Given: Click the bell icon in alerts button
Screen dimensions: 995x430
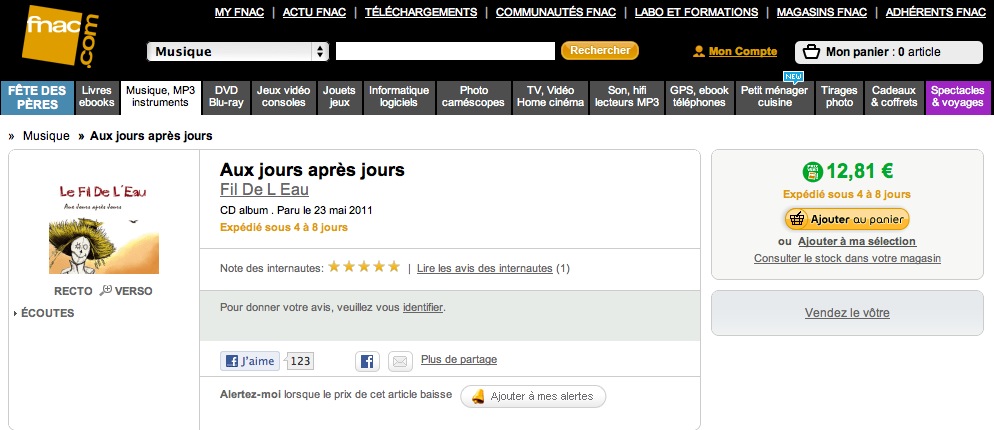Looking at the screenshot, I should click(478, 396).
